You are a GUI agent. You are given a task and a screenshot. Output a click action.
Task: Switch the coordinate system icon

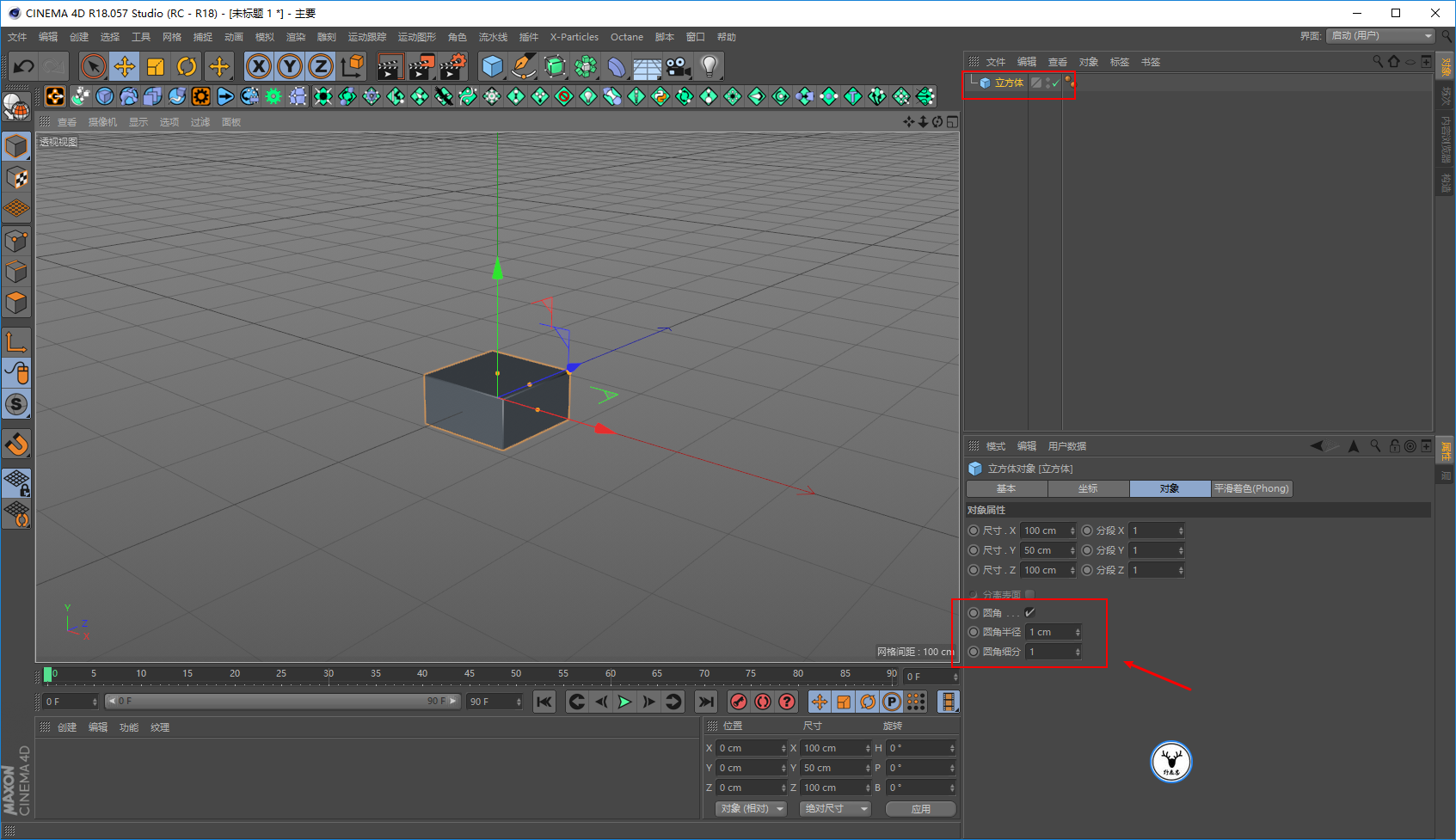(x=352, y=66)
